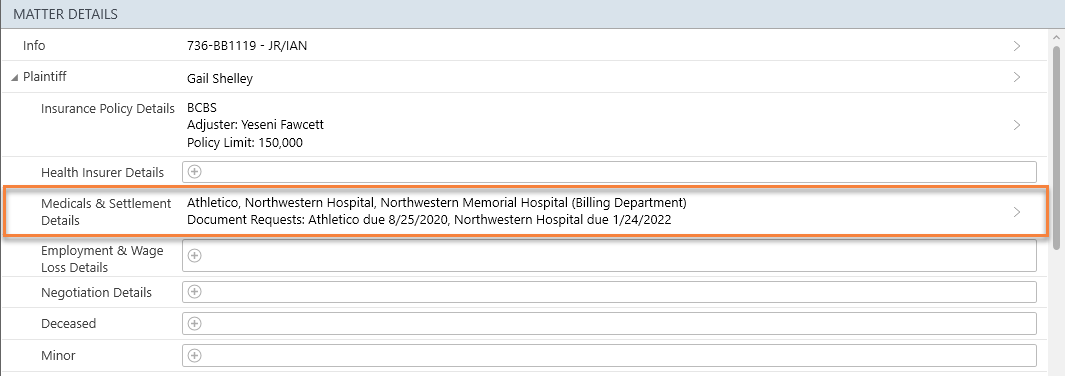The image size is (1065, 376).
Task: Click the plus icon in Minor field
Action: [194, 355]
